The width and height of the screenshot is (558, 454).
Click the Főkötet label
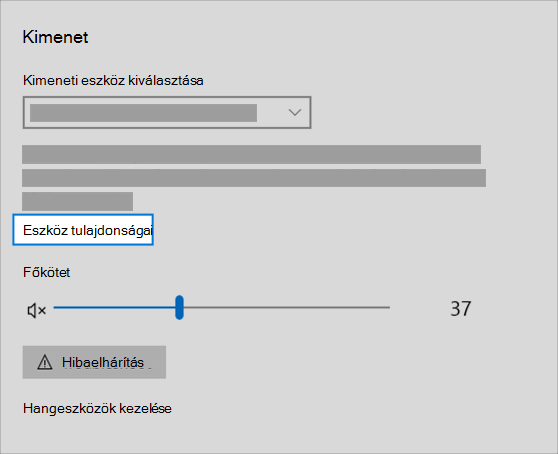pyautogui.click(x=47, y=273)
